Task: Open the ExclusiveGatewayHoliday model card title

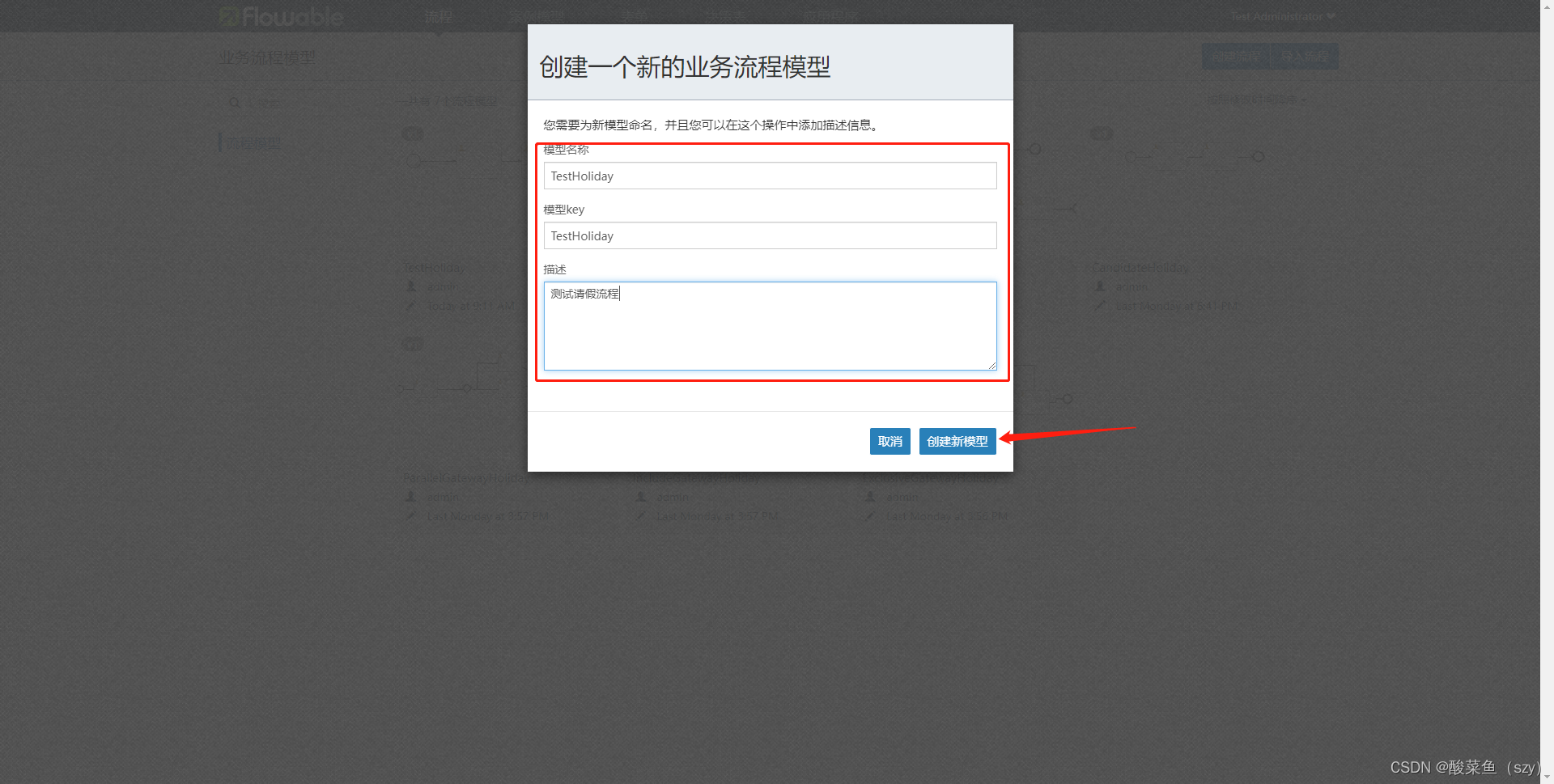Action: click(931, 478)
